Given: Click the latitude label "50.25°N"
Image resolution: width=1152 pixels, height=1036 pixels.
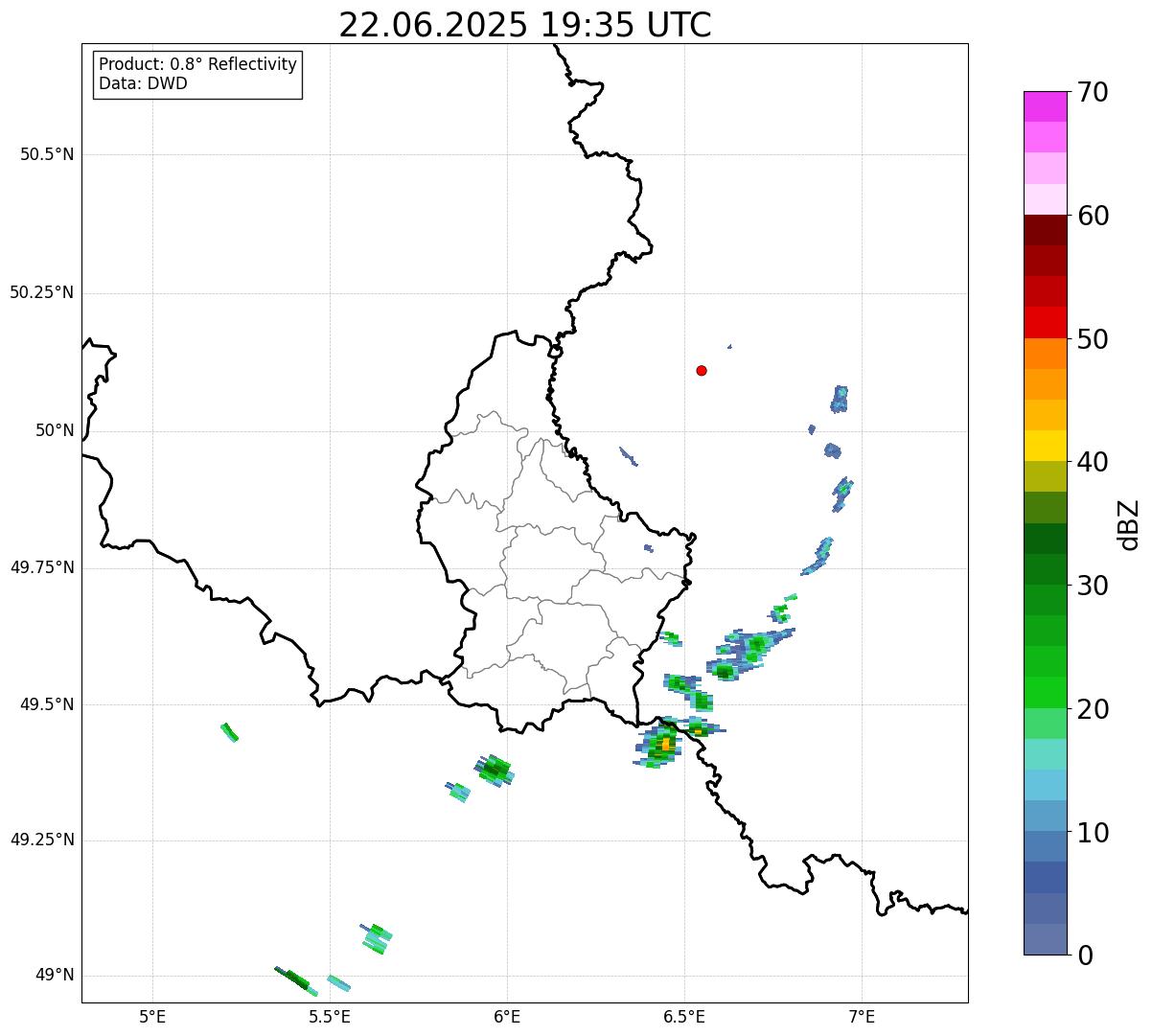Looking at the screenshot, I should (41, 292).
